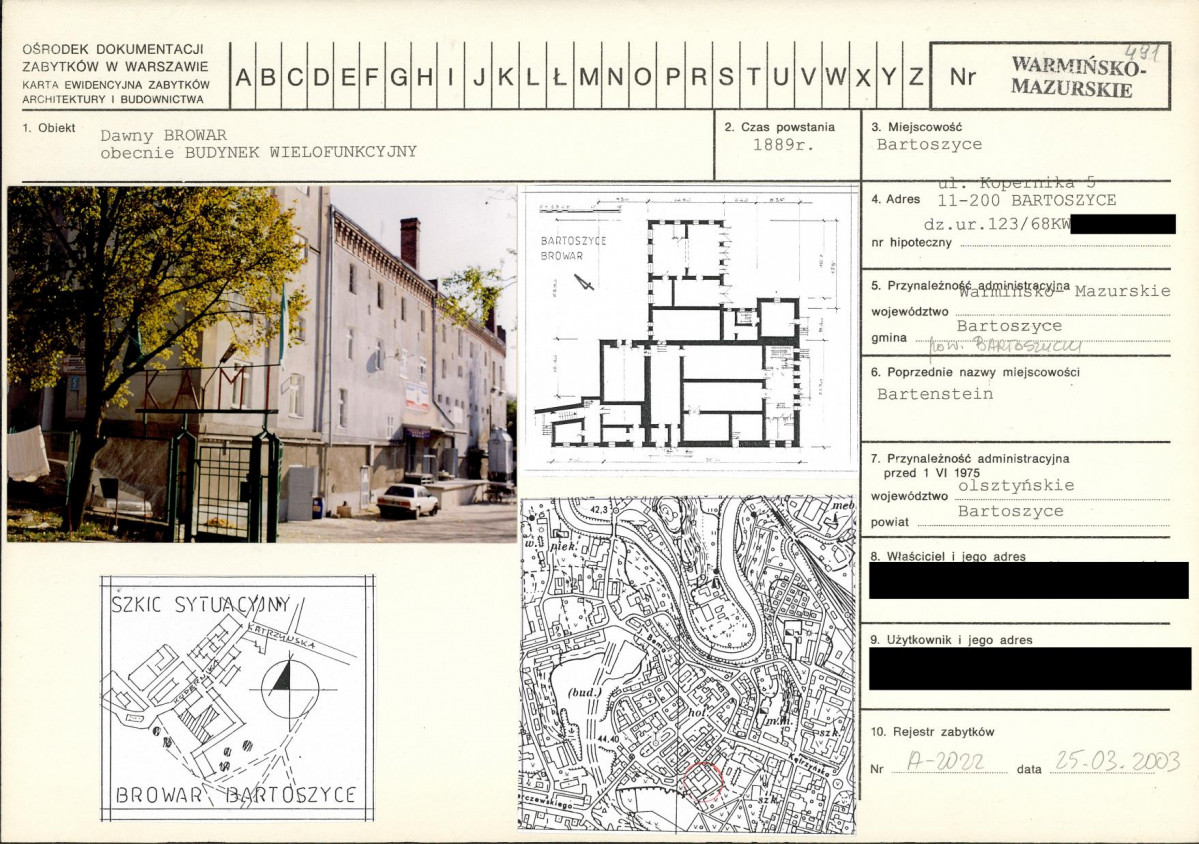The height and width of the screenshot is (844, 1199).
Task: Open the topographic town map
Action: [688, 664]
